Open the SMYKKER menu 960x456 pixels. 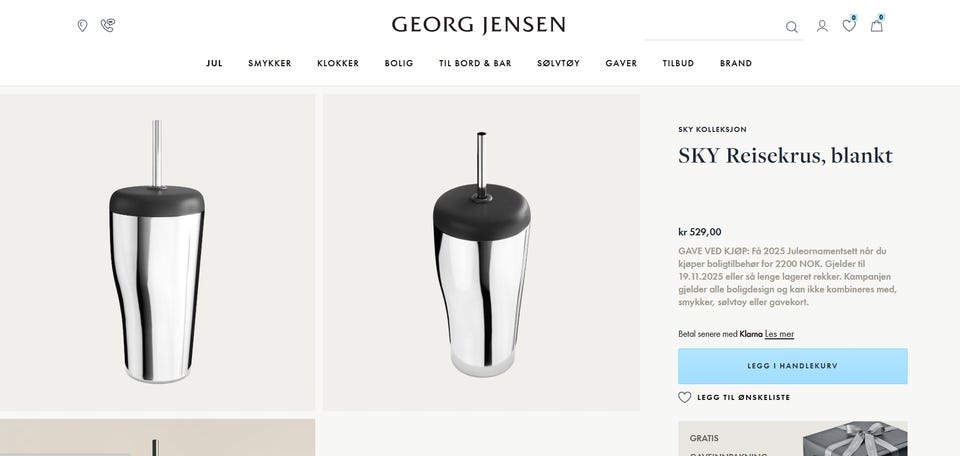(269, 63)
